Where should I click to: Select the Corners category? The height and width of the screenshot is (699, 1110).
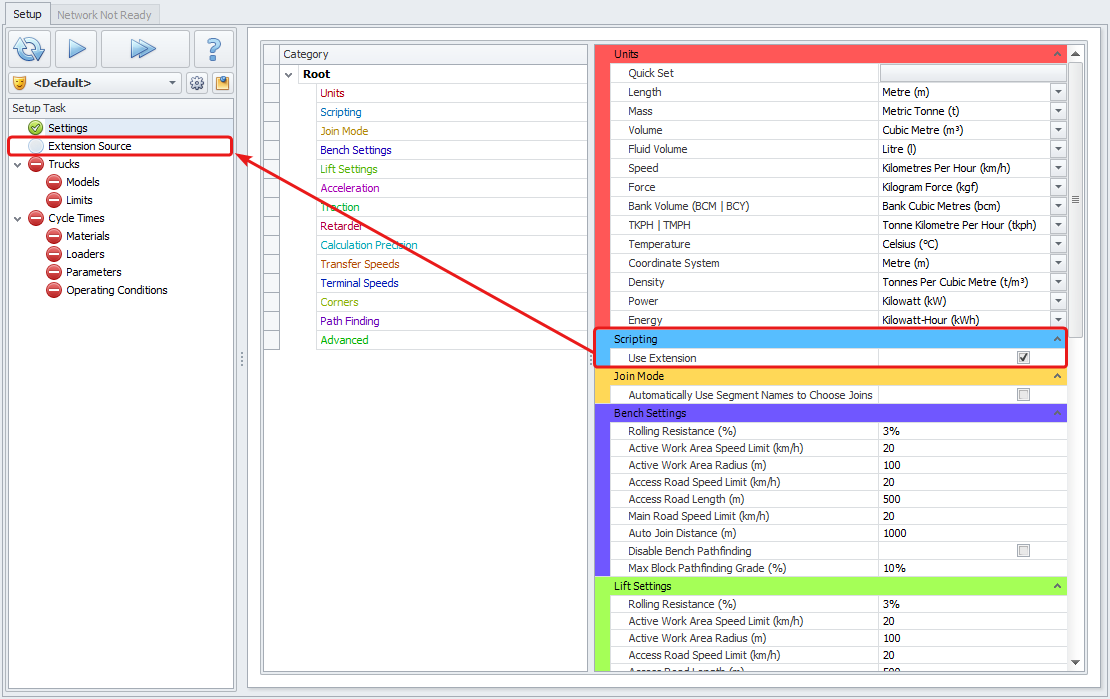pos(339,302)
